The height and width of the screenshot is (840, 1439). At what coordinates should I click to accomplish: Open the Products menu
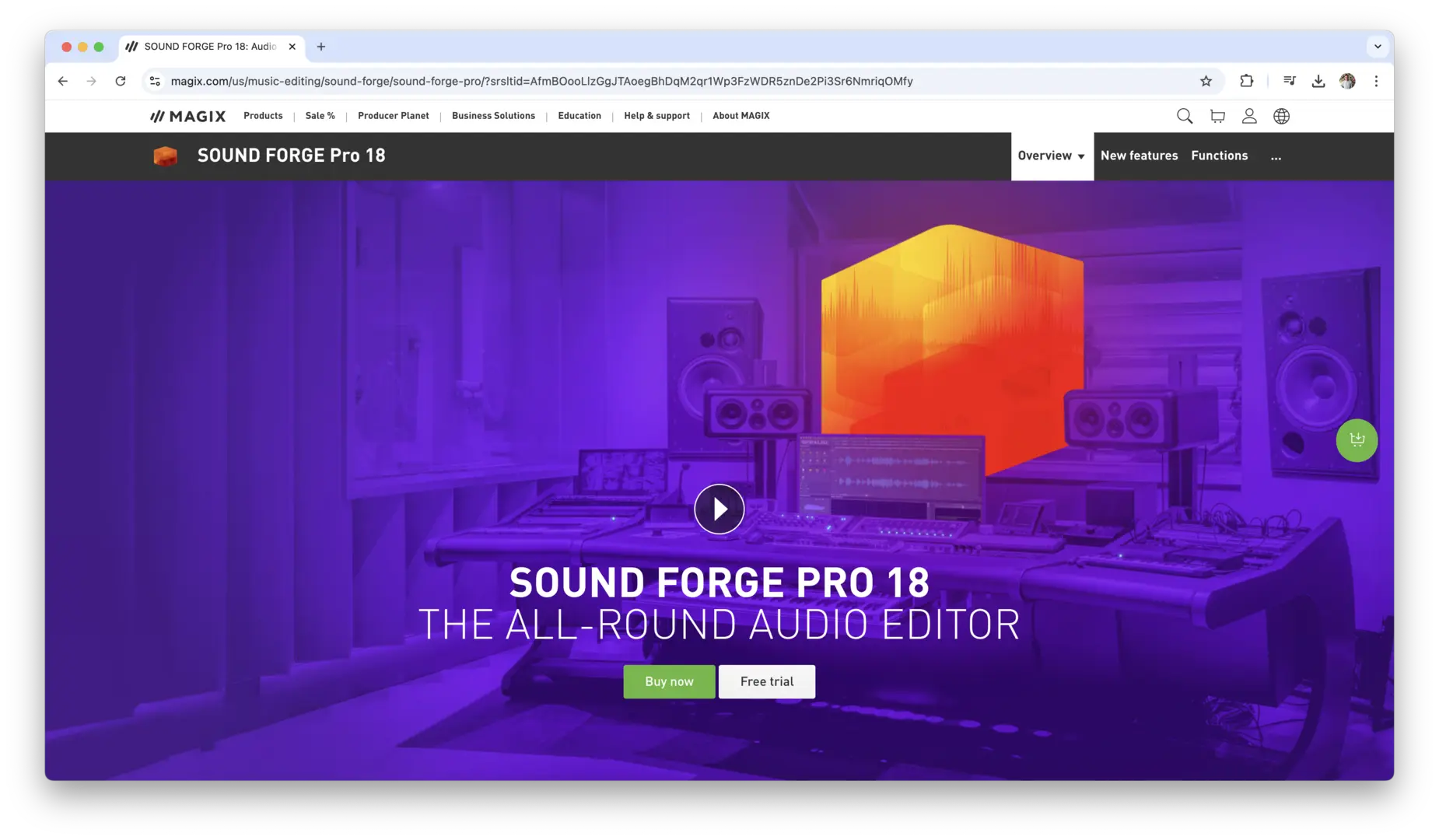click(263, 116)
